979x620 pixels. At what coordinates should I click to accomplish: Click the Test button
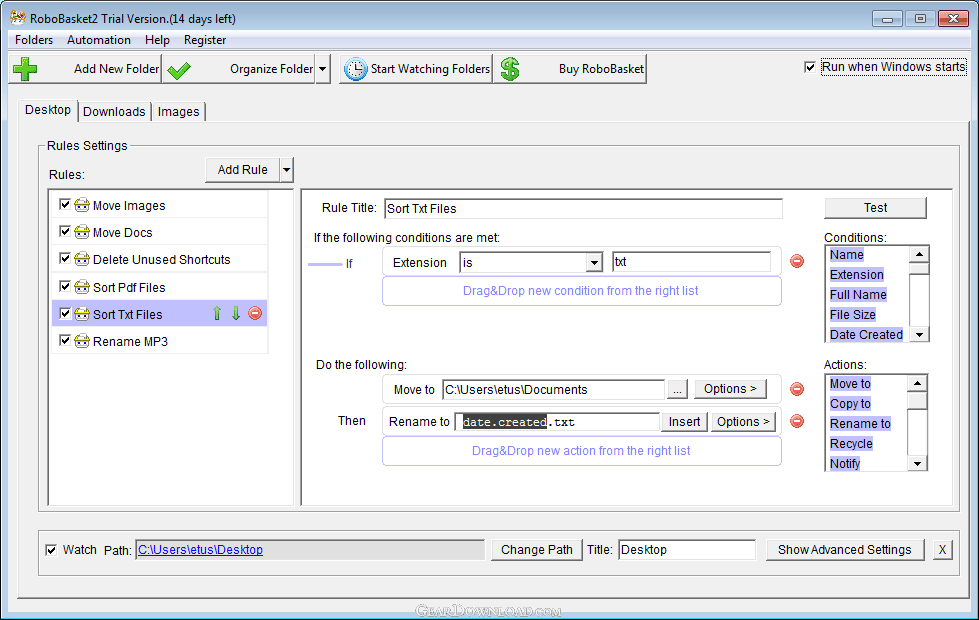click(x=875, y=208)
